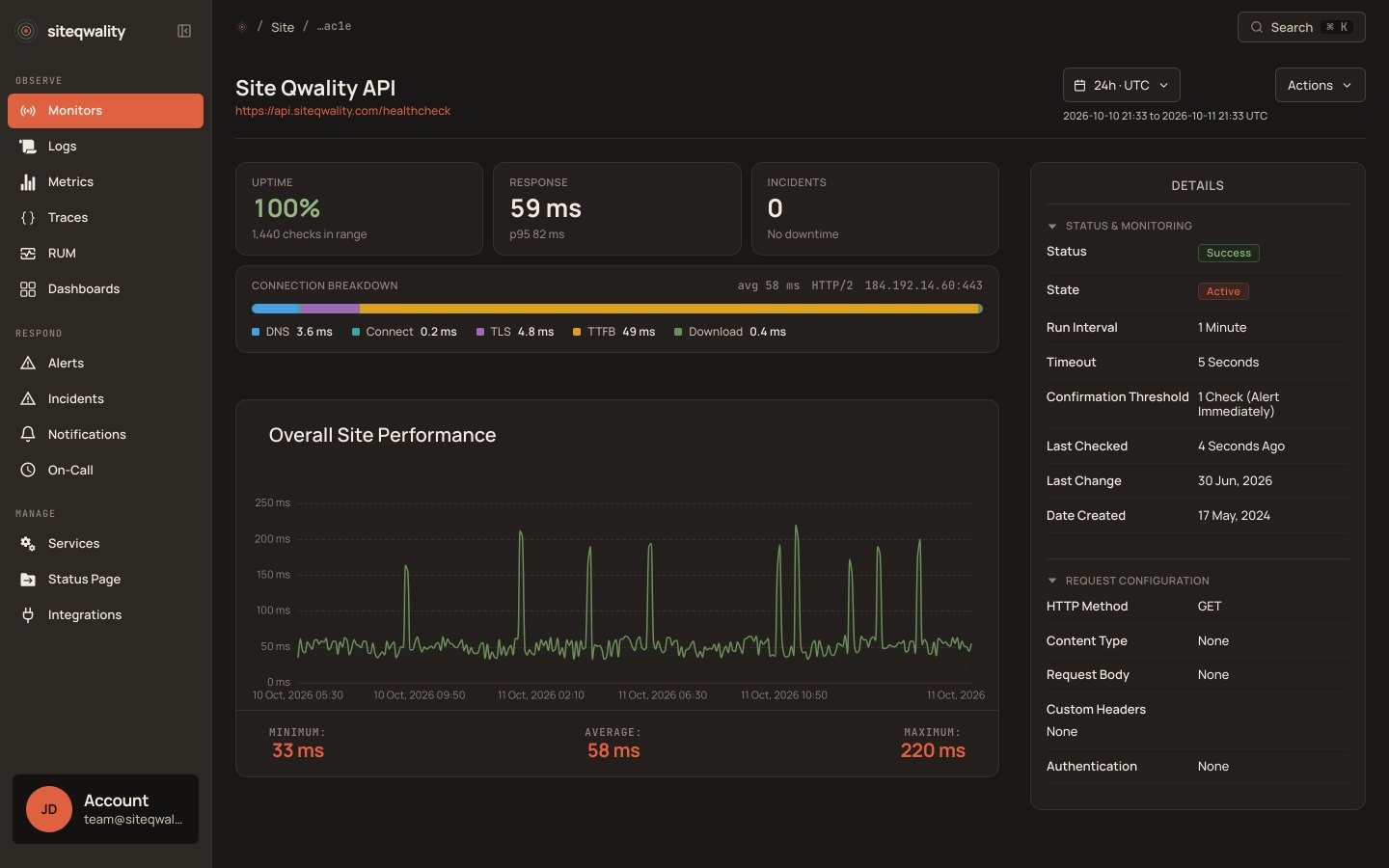Click the Status Page folder icon
Viewport: 1389px width, 868px height.
coord(28,580)
